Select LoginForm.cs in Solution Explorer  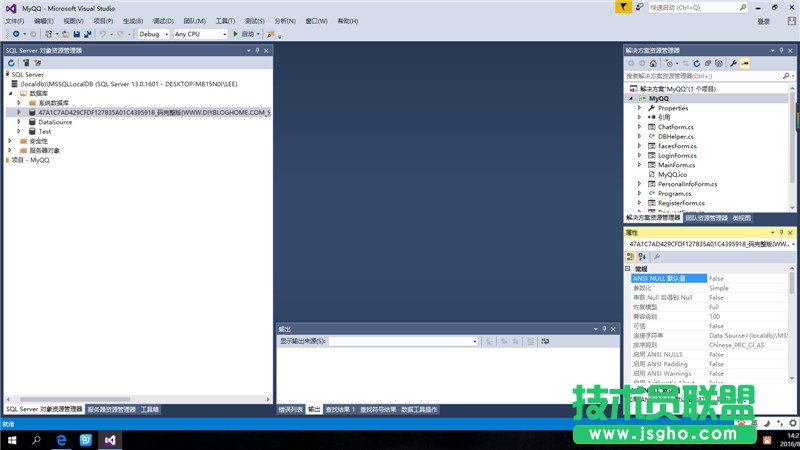pyautogui.click(x=677, y=156)
